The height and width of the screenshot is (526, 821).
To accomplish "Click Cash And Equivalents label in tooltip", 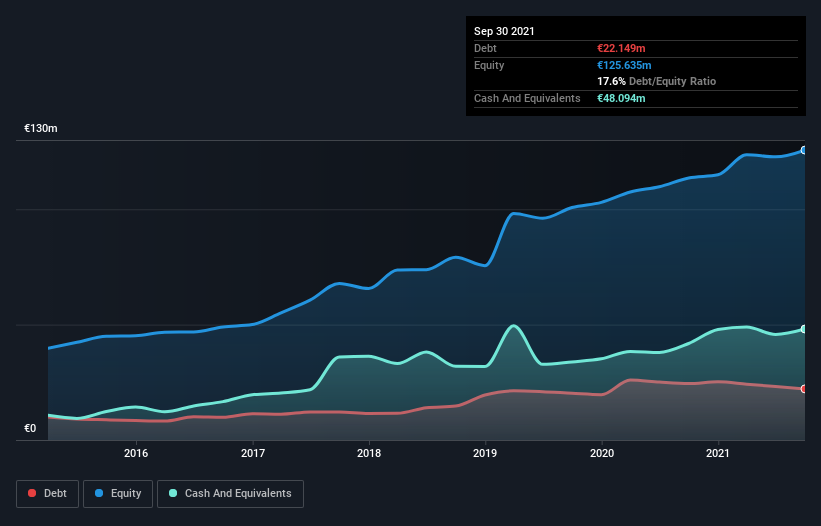I will coord(527,98).
